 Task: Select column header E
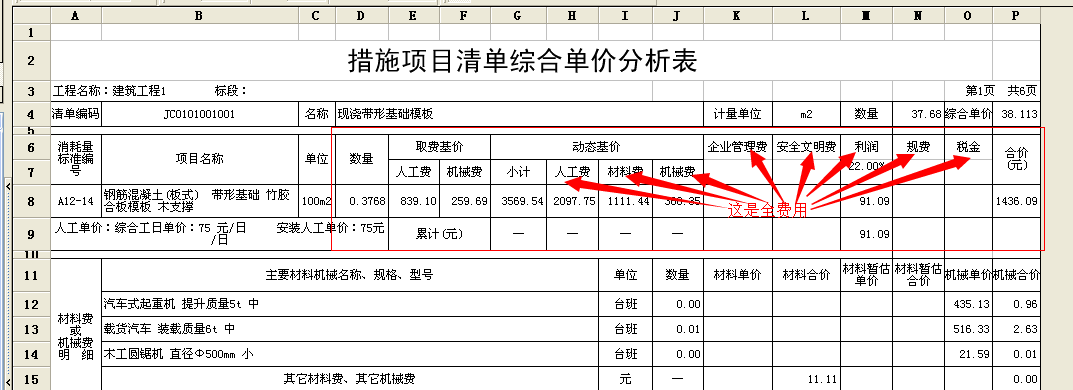(414, 16)
